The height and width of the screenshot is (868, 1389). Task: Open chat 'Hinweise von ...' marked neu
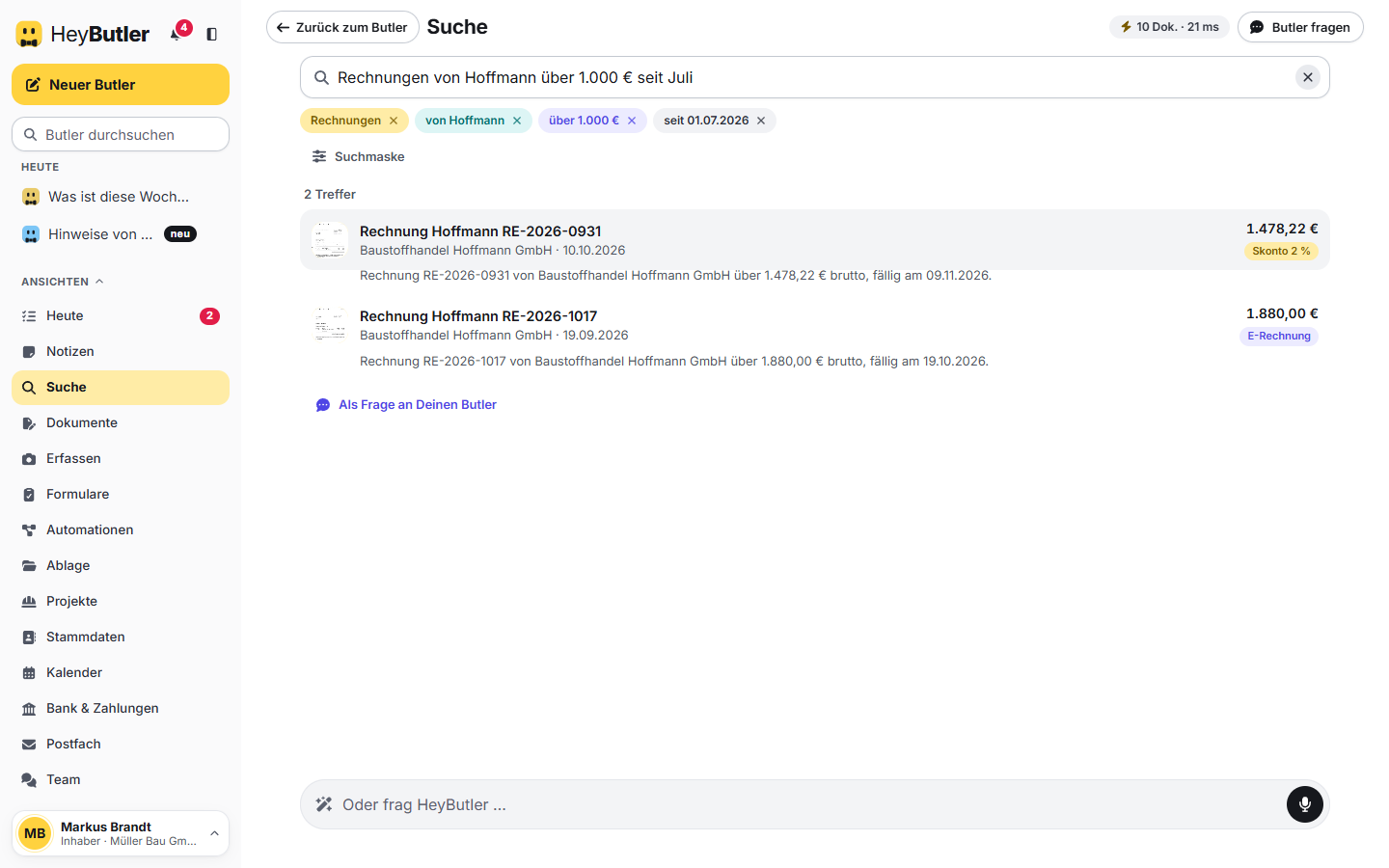point(121,234)
